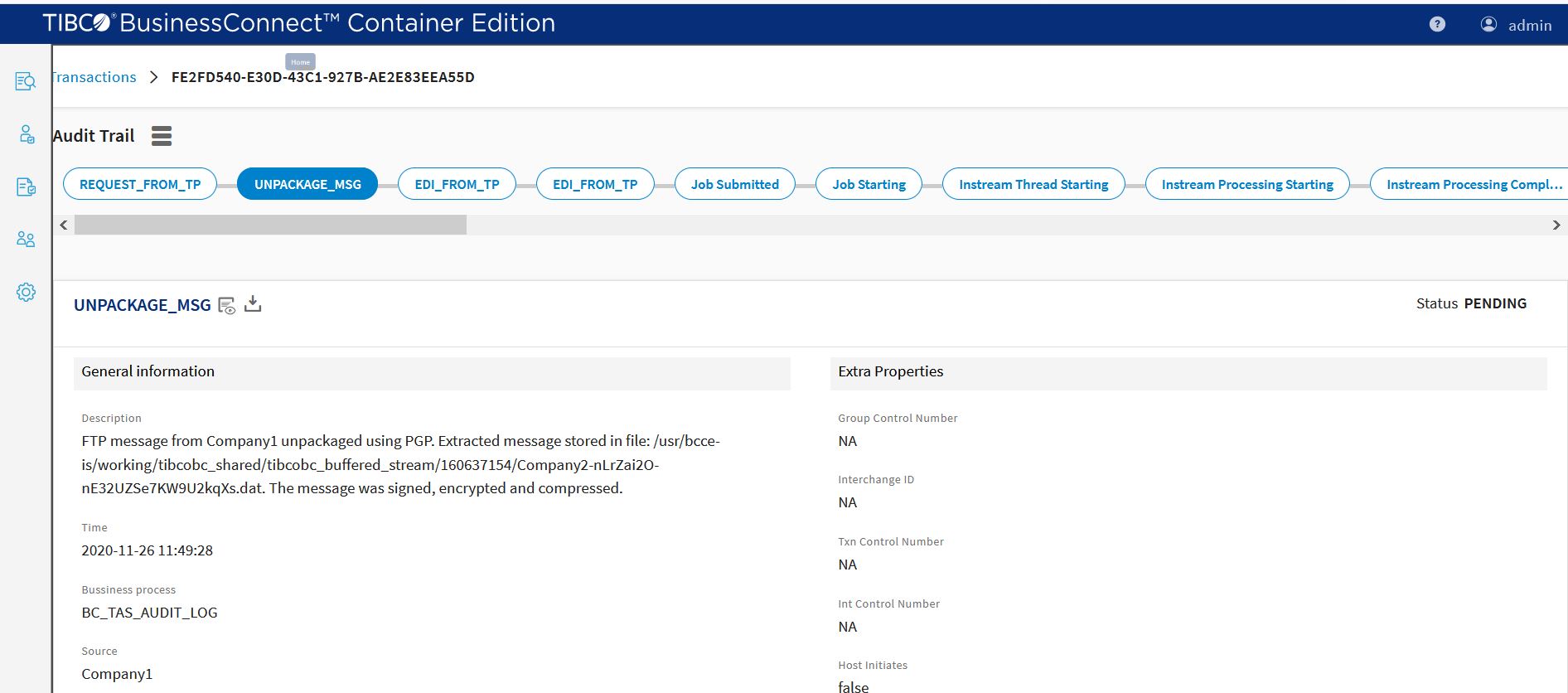This screenshot has height=693, width=1568.
Task: Select the EDI_FROM_TP step before Job Submitted
Action: 595,184
